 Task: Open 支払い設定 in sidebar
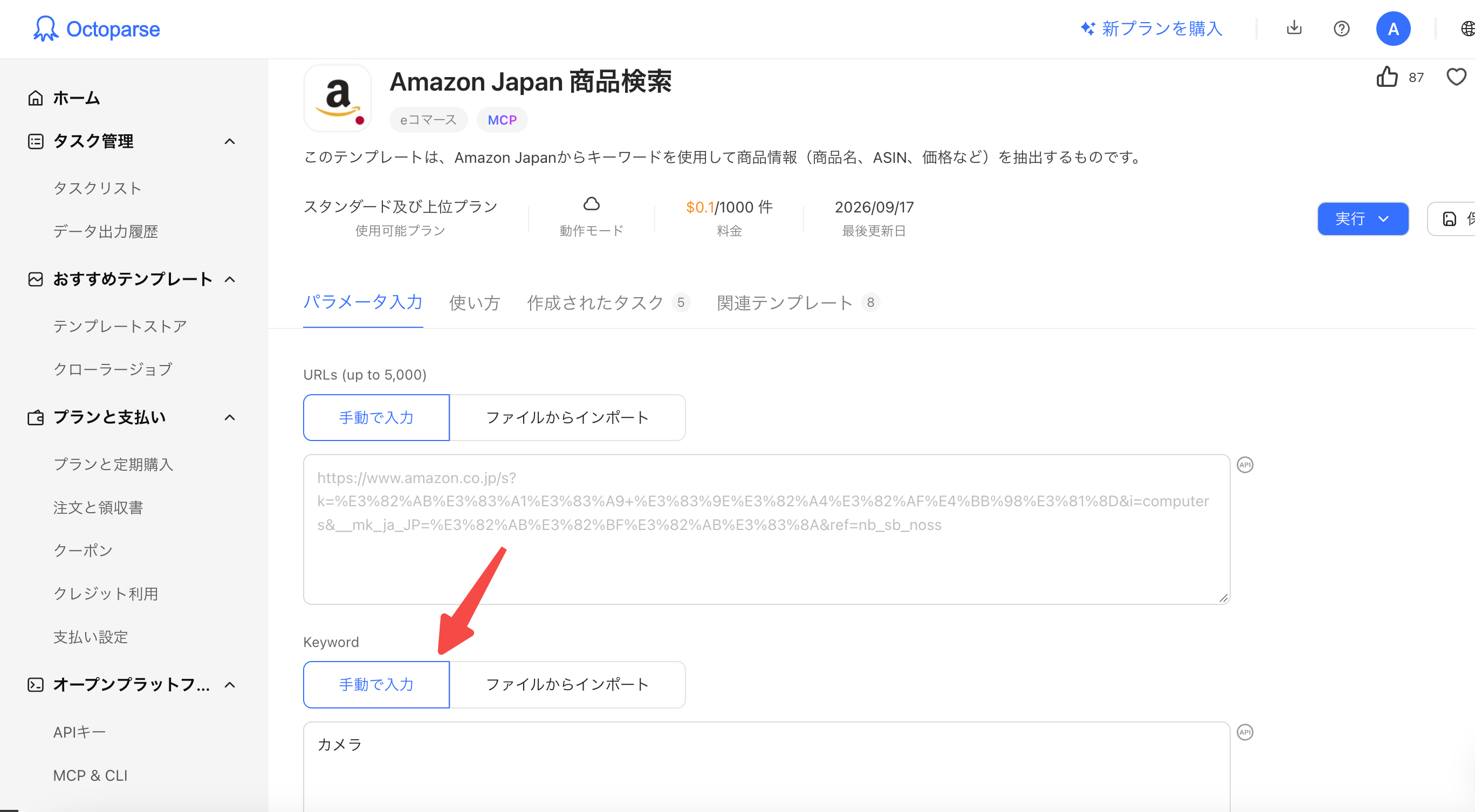click(x=91, y=637)
